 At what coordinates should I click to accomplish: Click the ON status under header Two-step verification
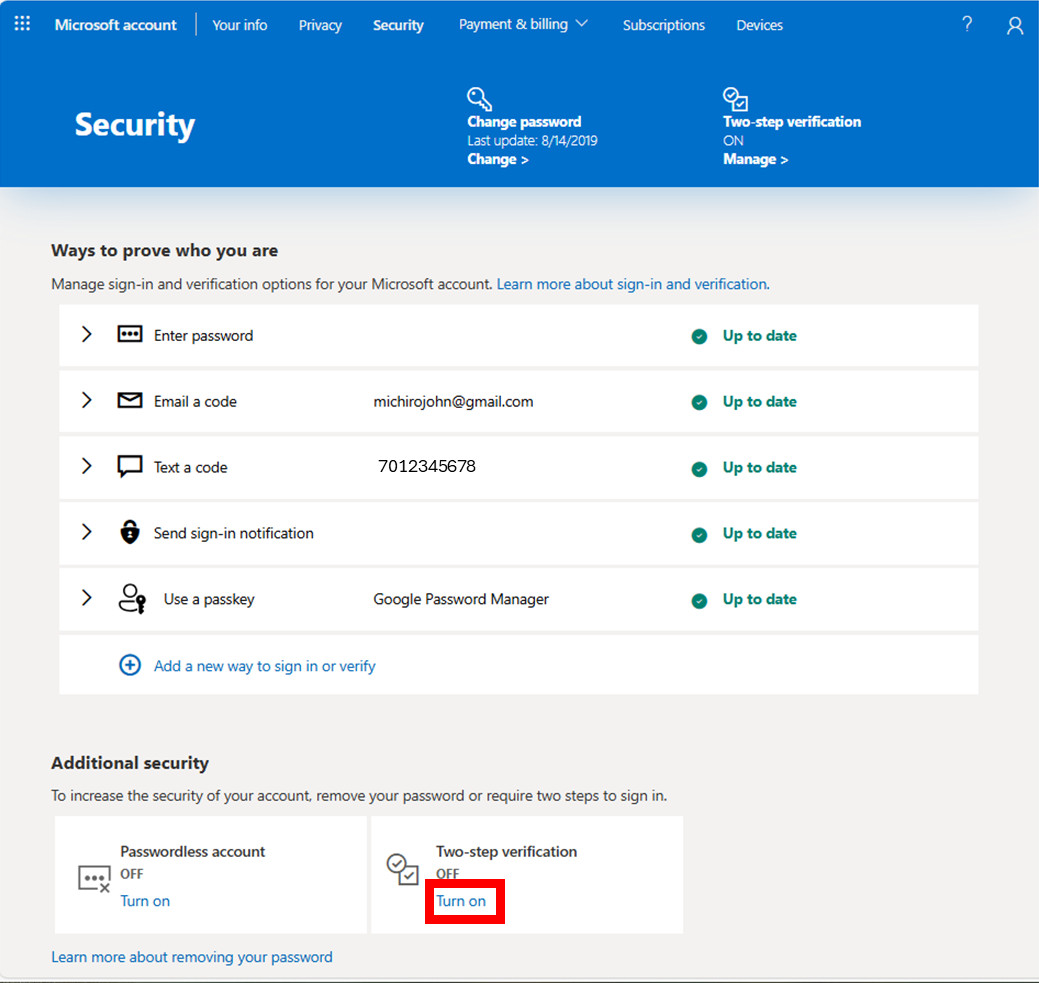coord(733,141)
